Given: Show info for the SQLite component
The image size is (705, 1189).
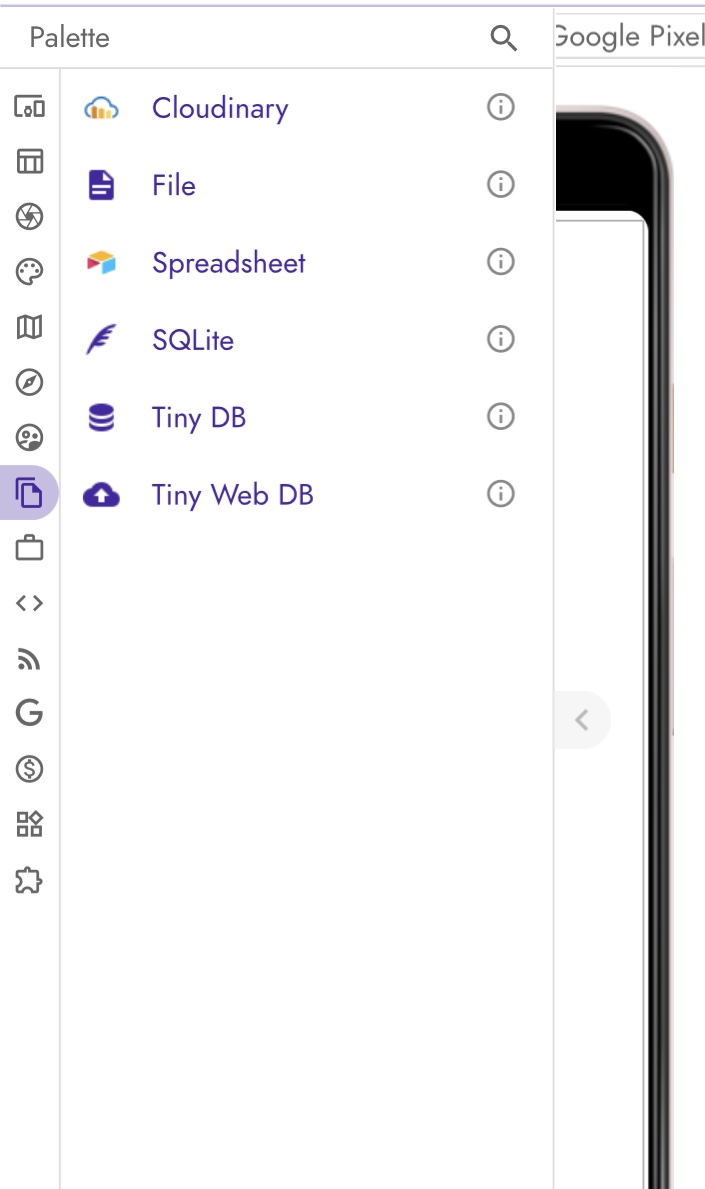Looking at the screenshot, I should (x=500, y=340).
